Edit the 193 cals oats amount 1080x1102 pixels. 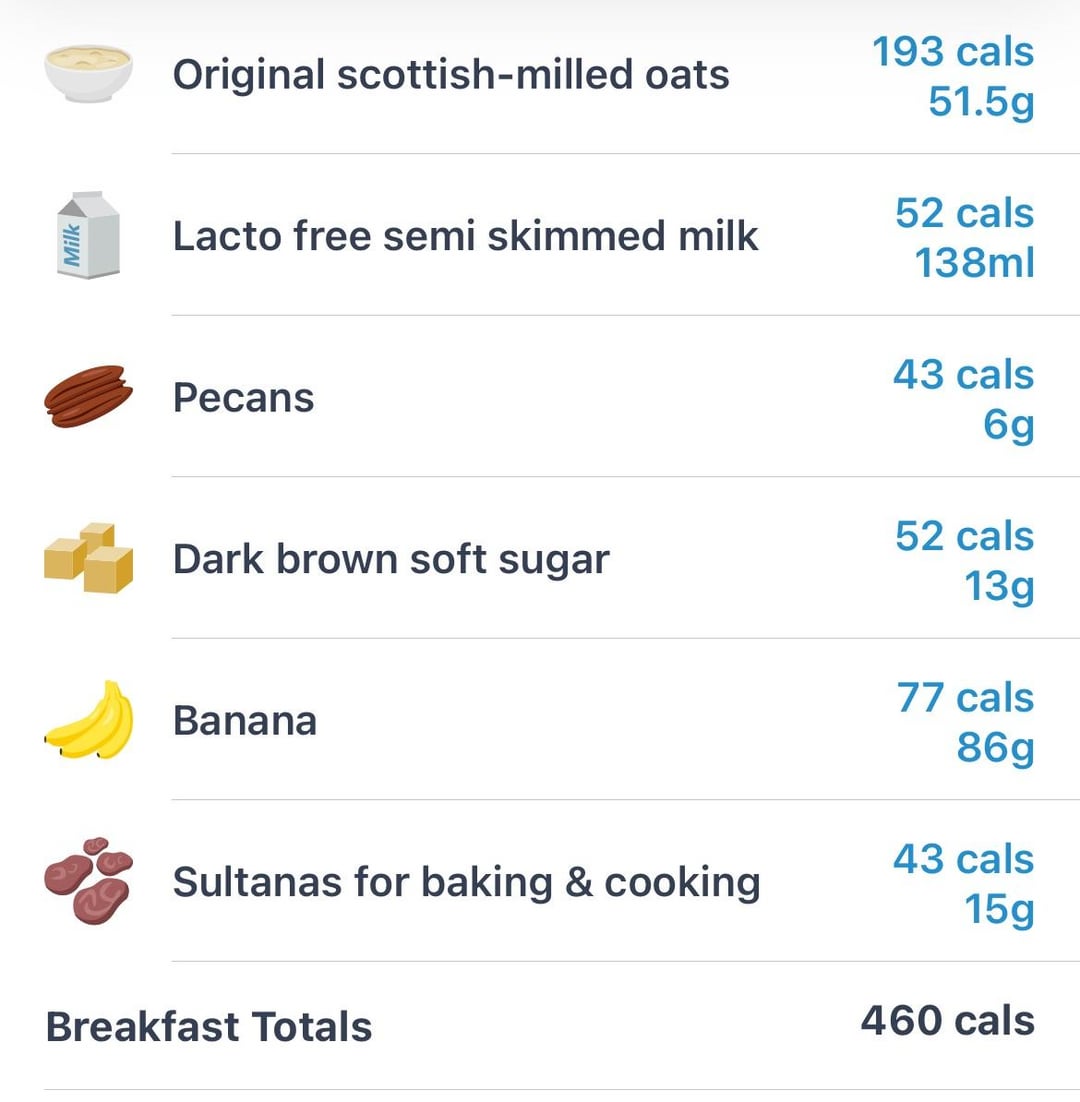[x=953, y=52]
